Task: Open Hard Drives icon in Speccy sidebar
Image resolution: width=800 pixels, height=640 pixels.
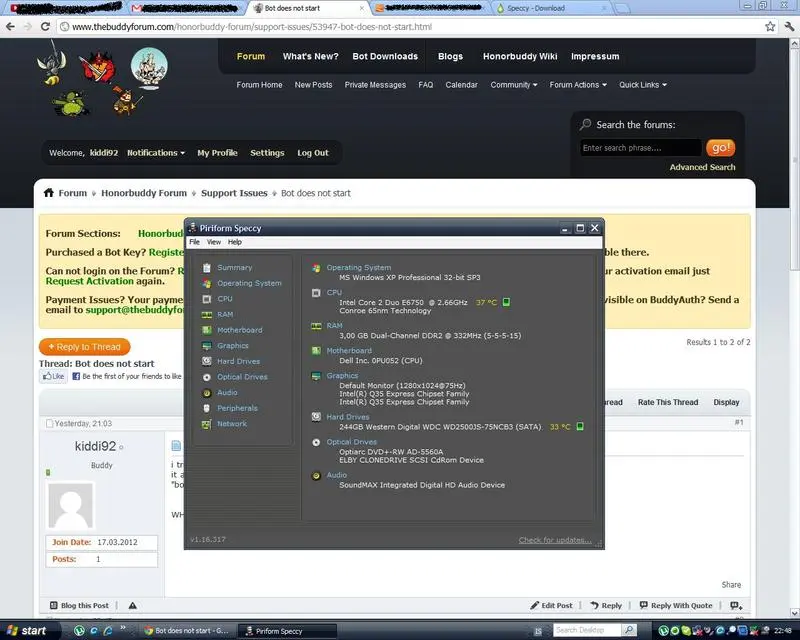Action: click(207, 361)
